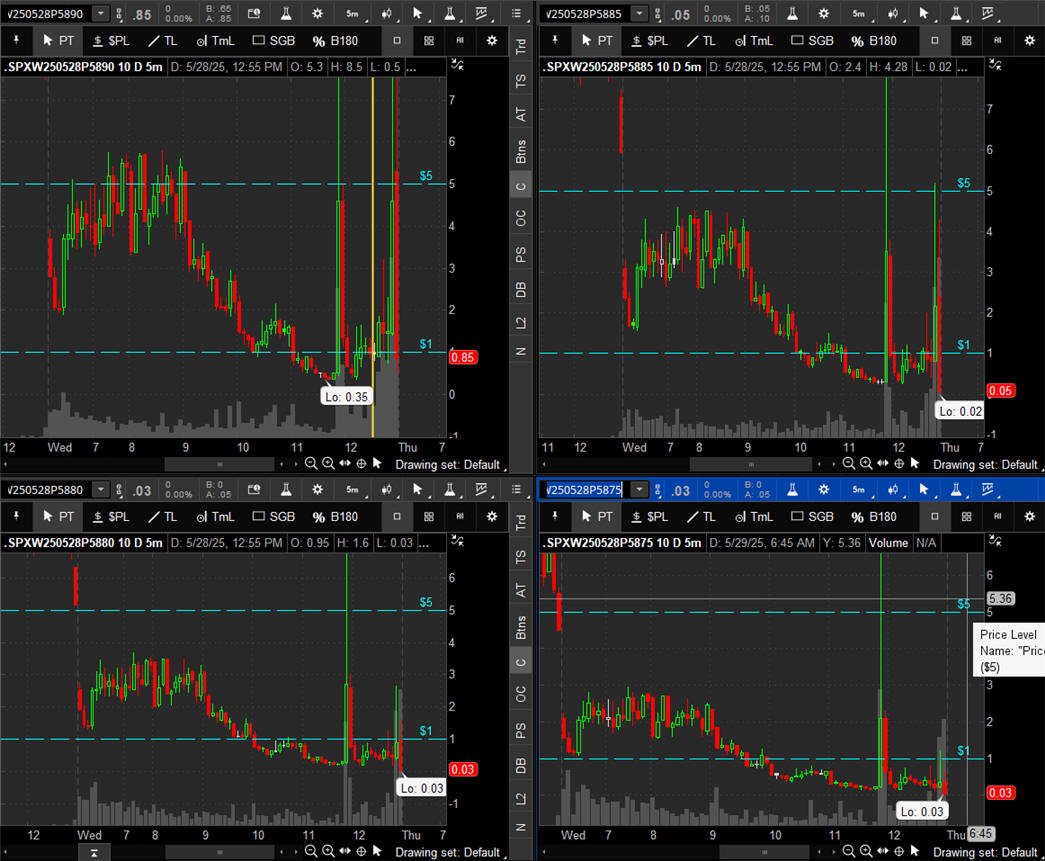Screen dimensions: 1045x861
Task: Select the TL trendline drawing tool, top-left chart
Action: (x=163, y=41)
